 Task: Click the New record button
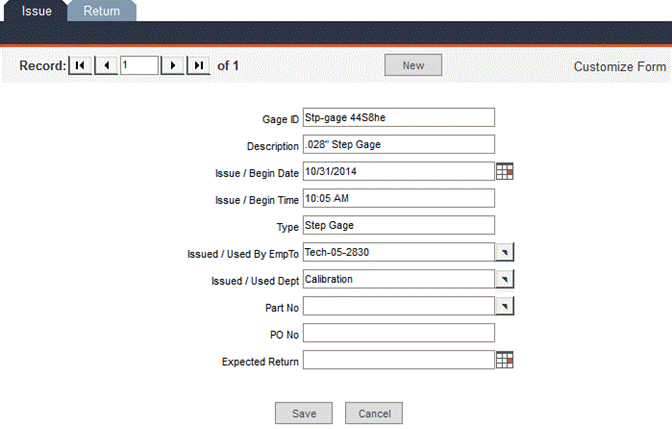(x=413, y=66)
